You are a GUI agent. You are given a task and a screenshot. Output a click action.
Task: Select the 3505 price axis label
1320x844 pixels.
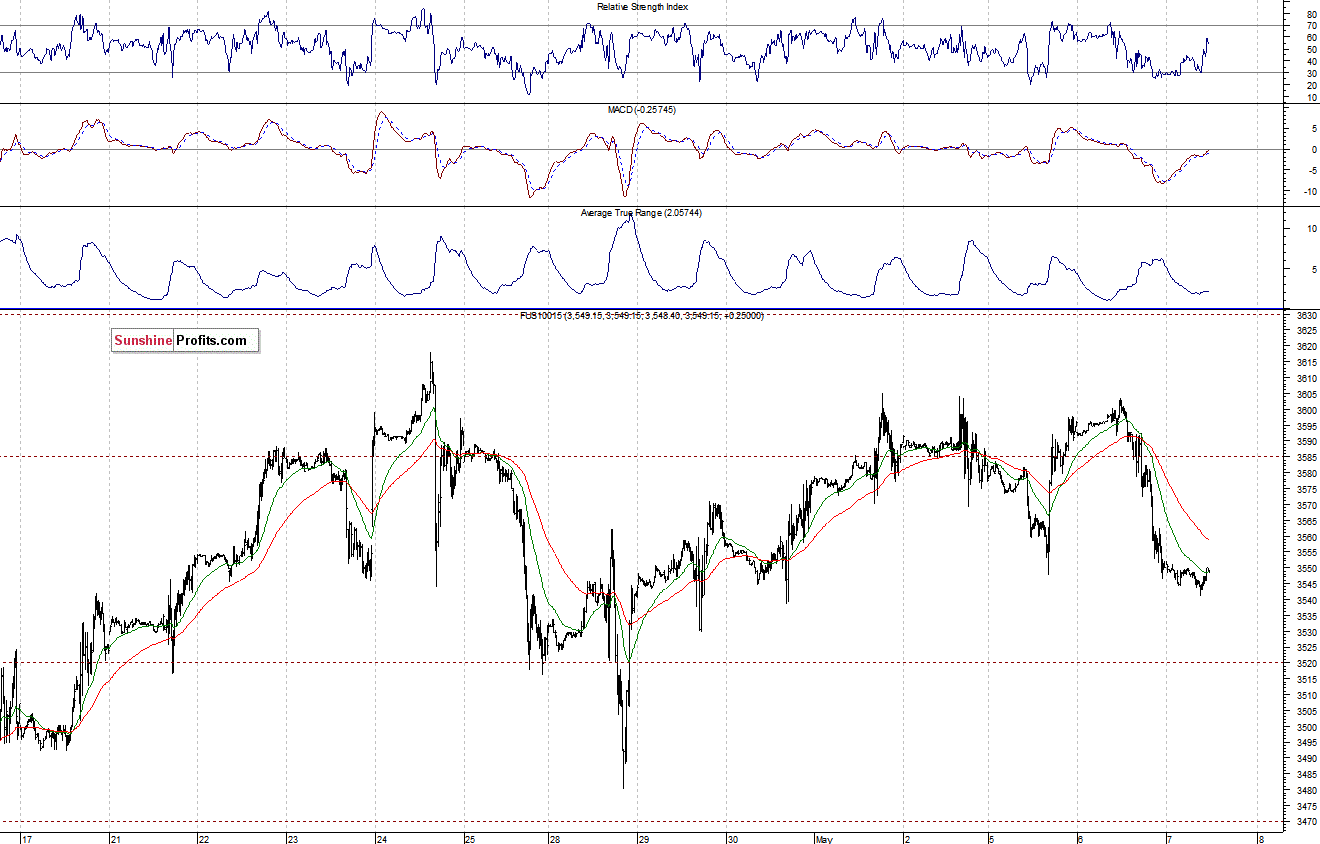[x=1306, y=711]
